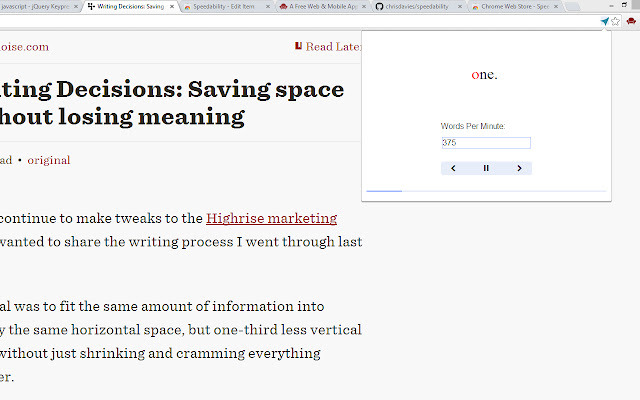Click the Words Per Minute input field
Screen dimensions: 640x400
pyautogui.click(x=485, y=143)
